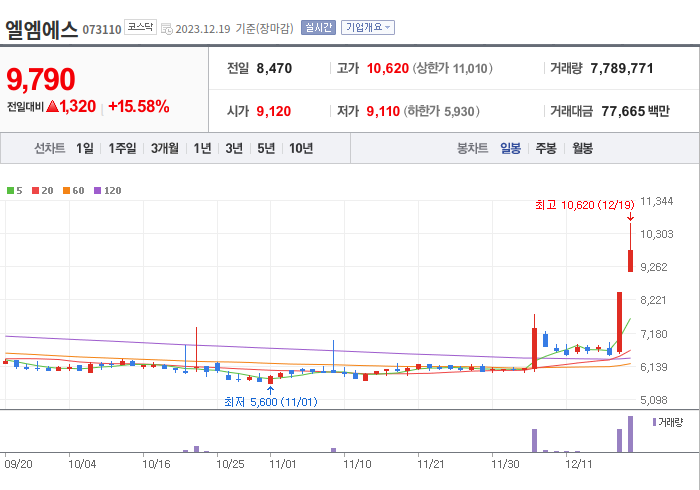
Task: Click the current price 9,790
Action: point(41,79)
